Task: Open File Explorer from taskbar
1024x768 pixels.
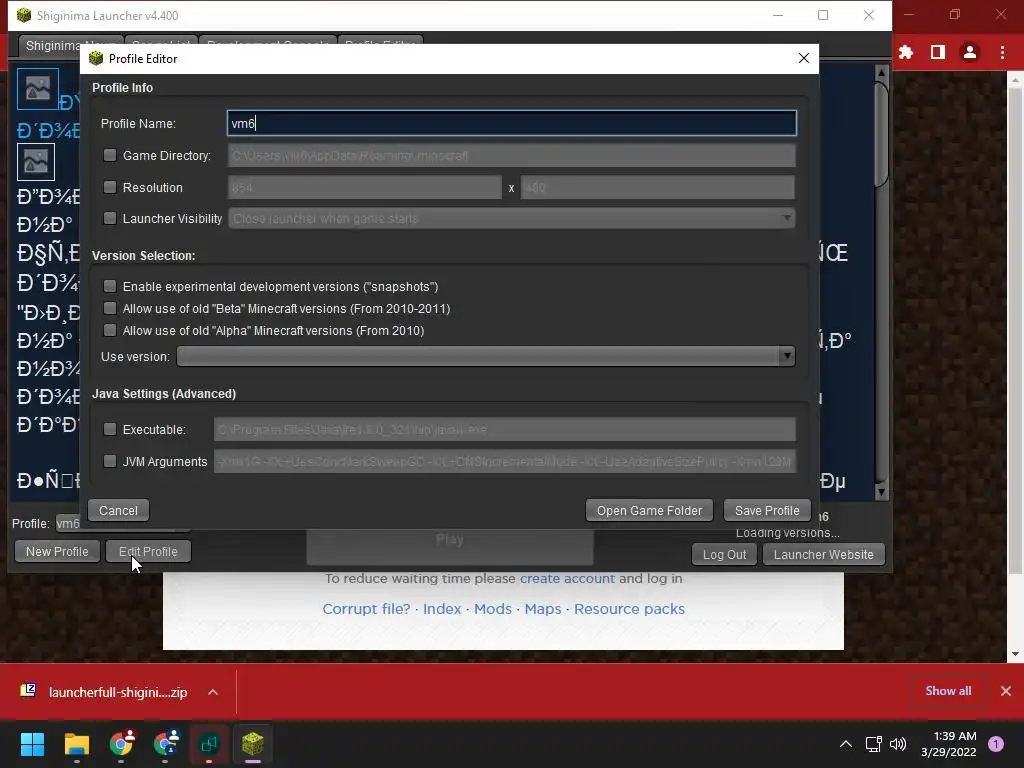Action: click(76, 744)
